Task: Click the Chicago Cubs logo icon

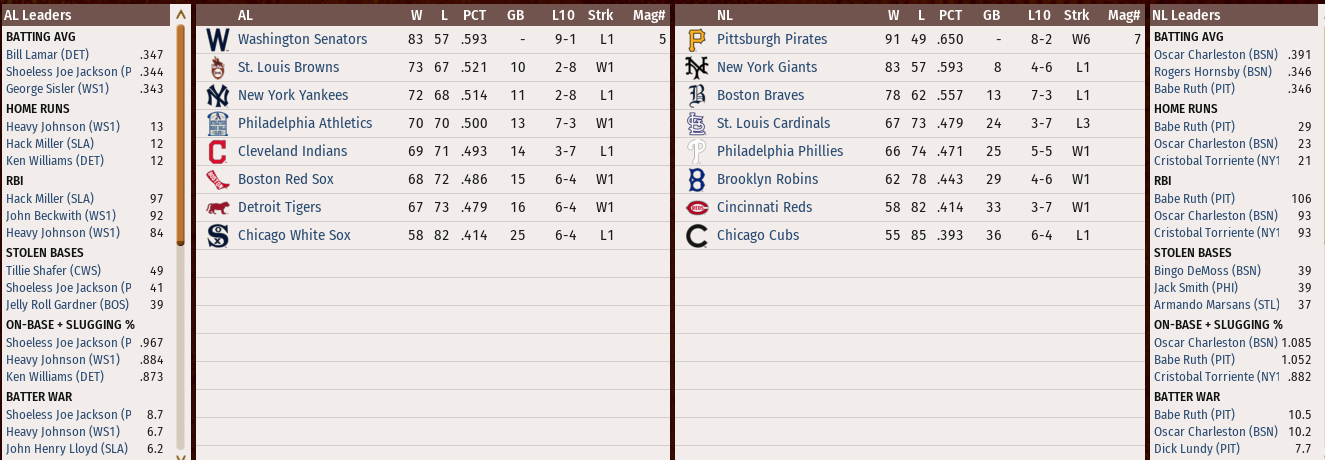Action: [697, 236]
